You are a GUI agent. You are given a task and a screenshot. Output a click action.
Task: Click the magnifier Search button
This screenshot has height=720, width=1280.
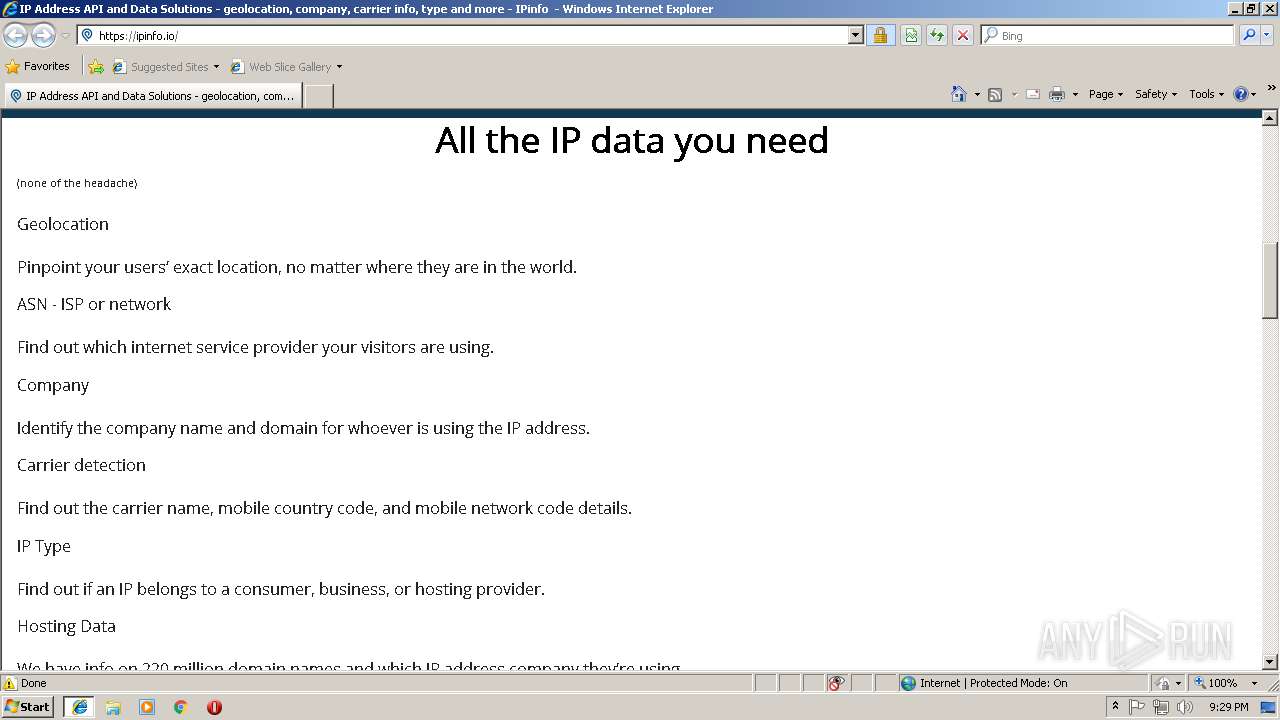1249,35
